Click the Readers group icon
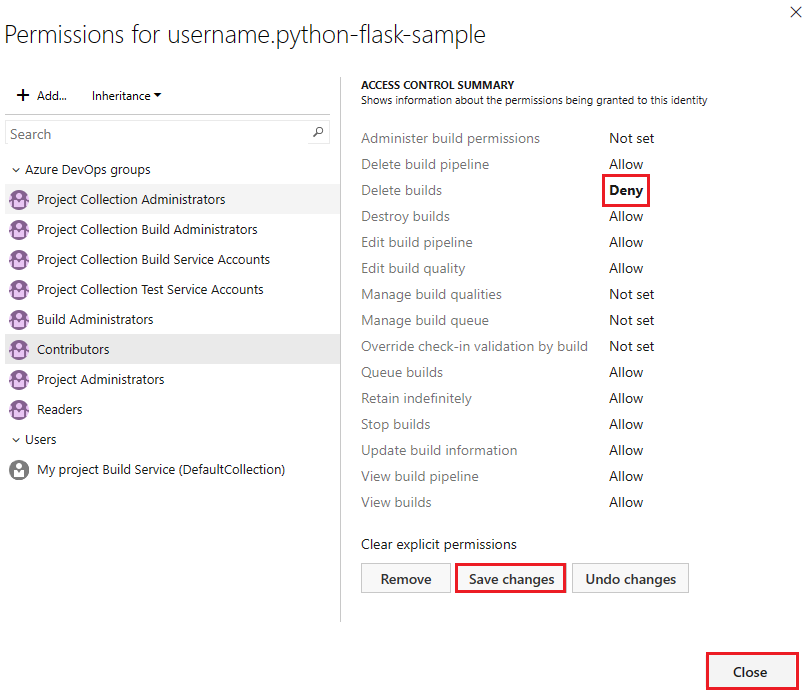 pos(19,410)
